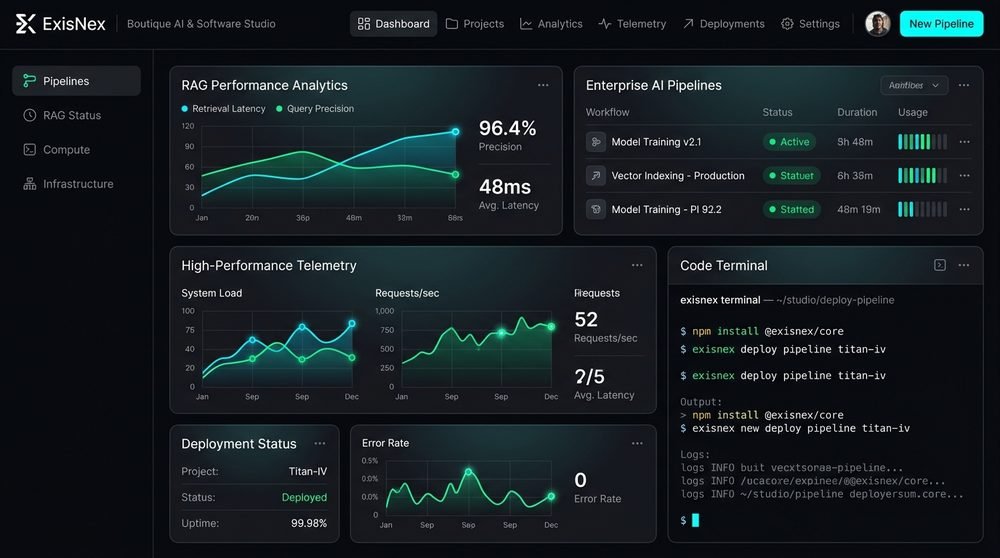Select Pipelines in the sidebar

(76, 81)
